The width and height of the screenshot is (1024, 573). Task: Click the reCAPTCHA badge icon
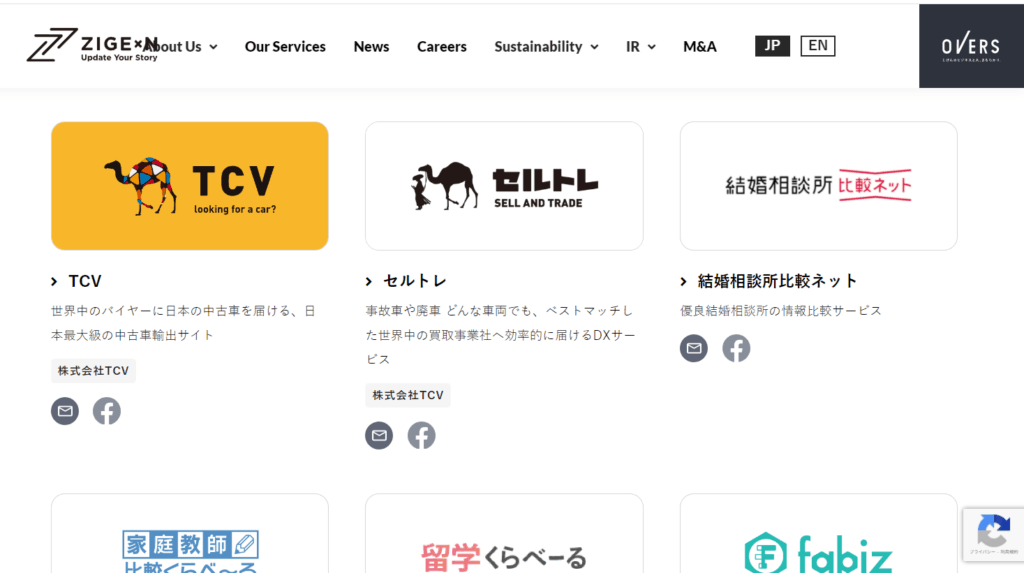pos(992,531)
